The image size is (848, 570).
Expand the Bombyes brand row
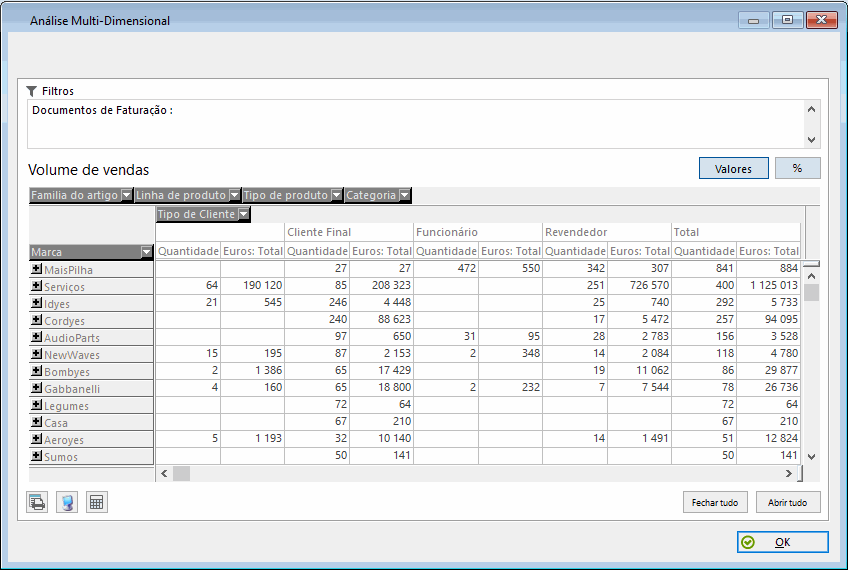(36, 371)
